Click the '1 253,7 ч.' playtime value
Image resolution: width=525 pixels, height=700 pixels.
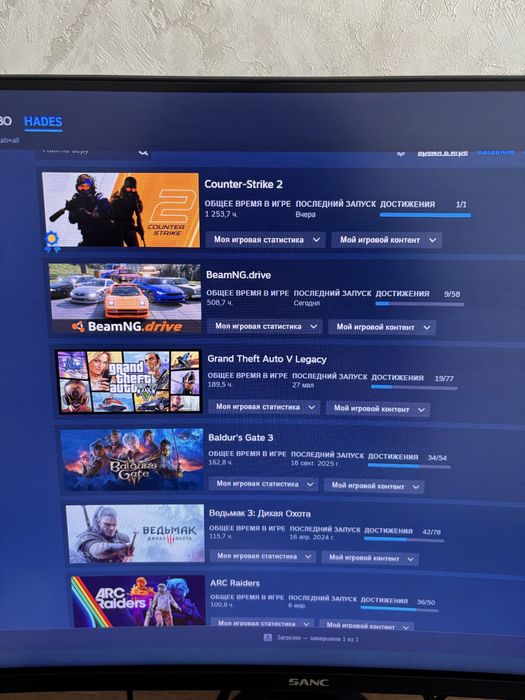click(x=221, y=214)
